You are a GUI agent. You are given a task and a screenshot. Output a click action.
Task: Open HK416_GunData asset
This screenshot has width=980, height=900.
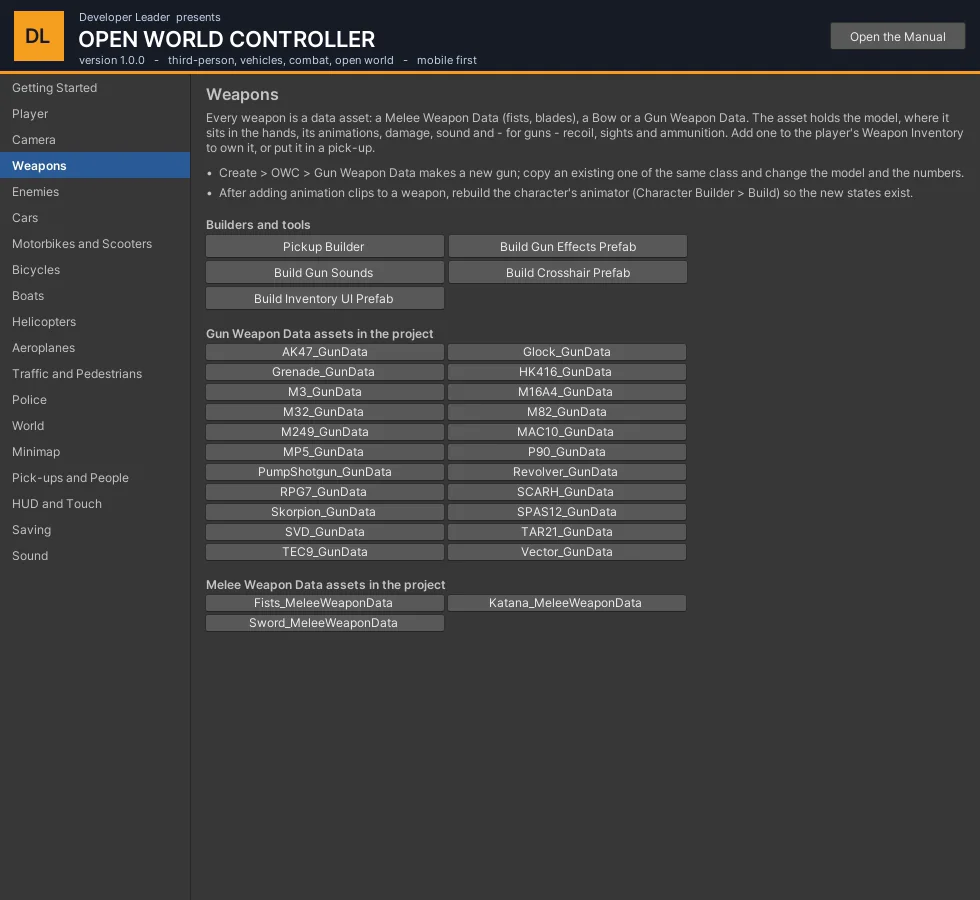tap(567, 372)
